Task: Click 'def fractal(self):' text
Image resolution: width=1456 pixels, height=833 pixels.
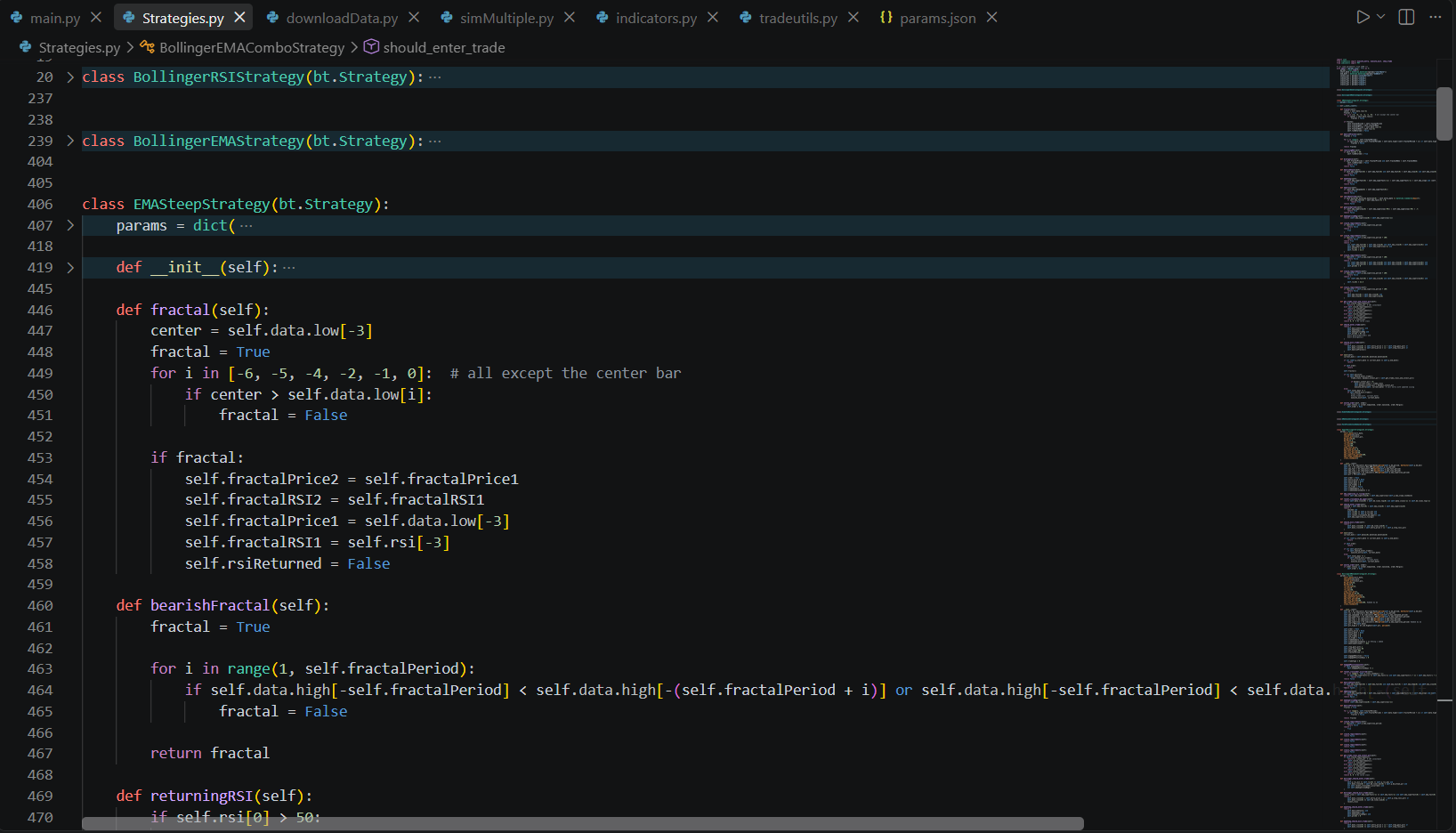Action: pyautogui.click(x=192, y=310)
